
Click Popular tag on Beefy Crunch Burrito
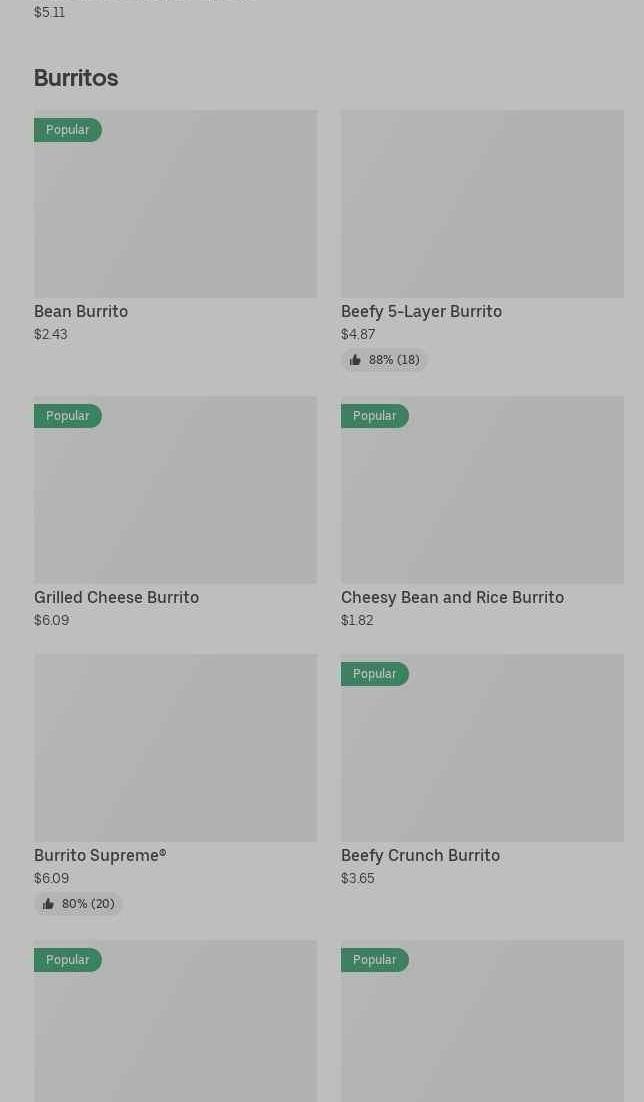pos(374,674)
